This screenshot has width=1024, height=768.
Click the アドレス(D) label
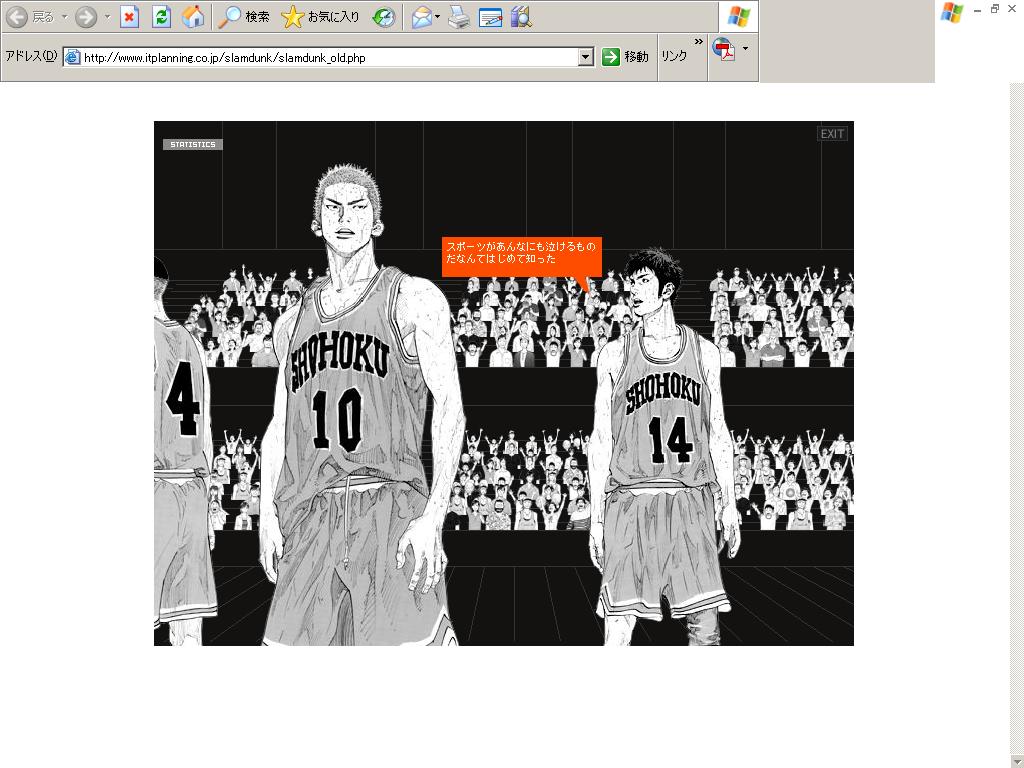pos(31,56)
